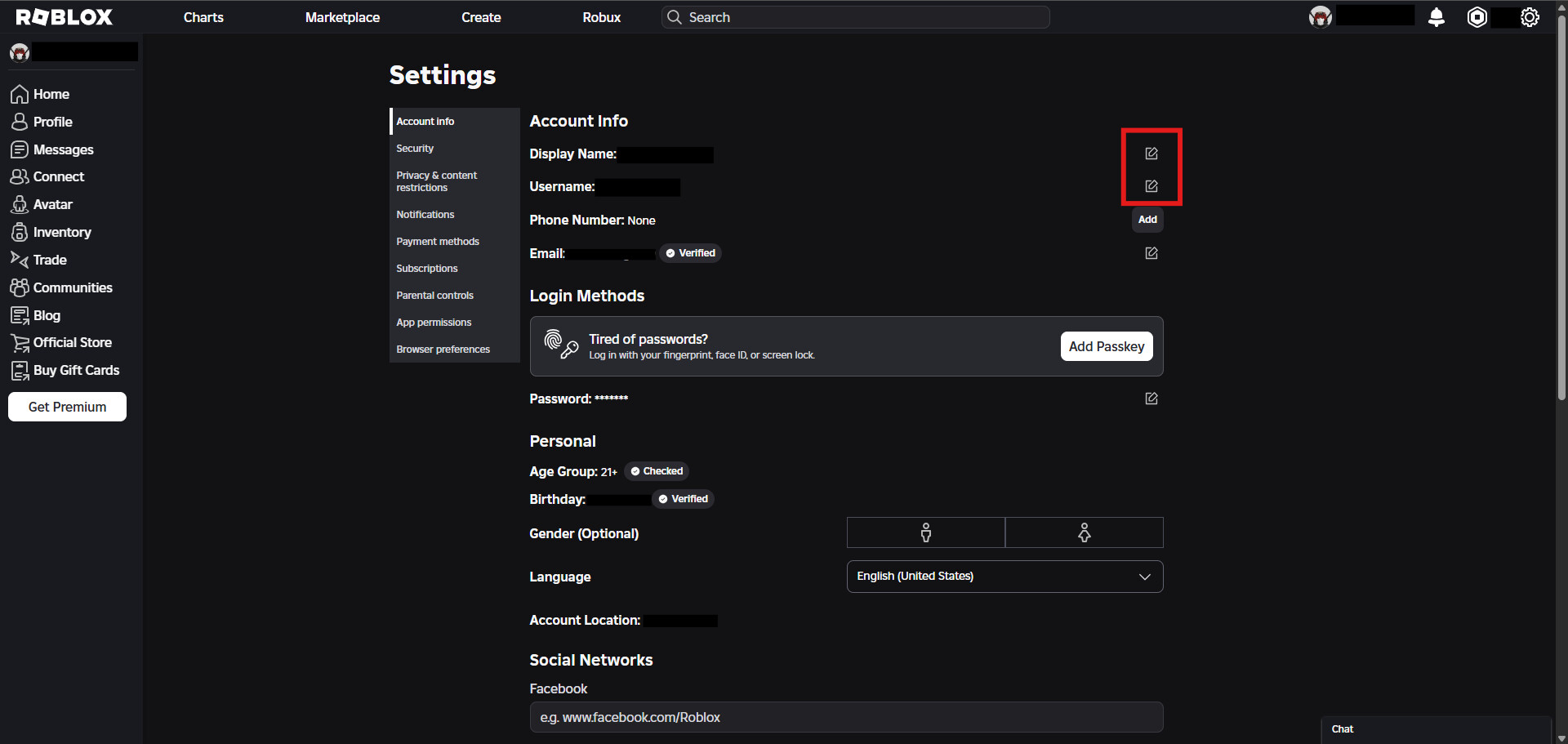
Task: Select the female gender option
Action: pyautogui.click(x=1084, y=532)
